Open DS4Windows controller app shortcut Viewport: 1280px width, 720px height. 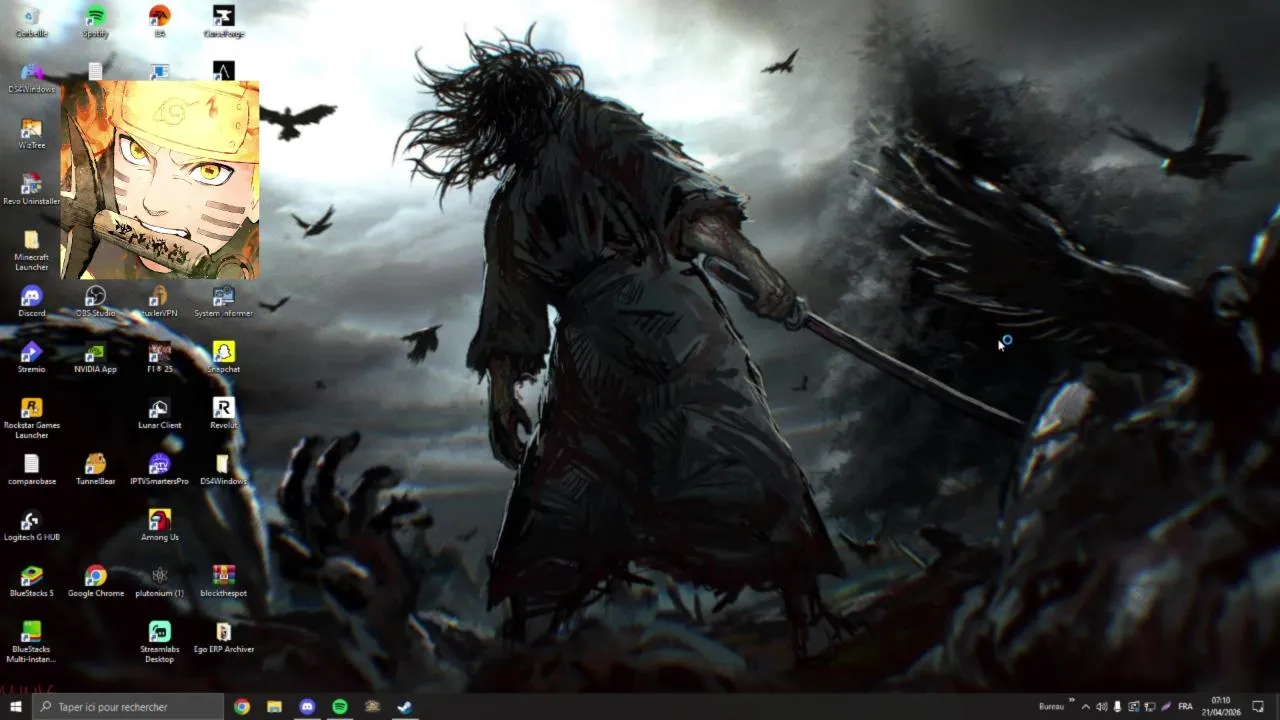[31, 78]
